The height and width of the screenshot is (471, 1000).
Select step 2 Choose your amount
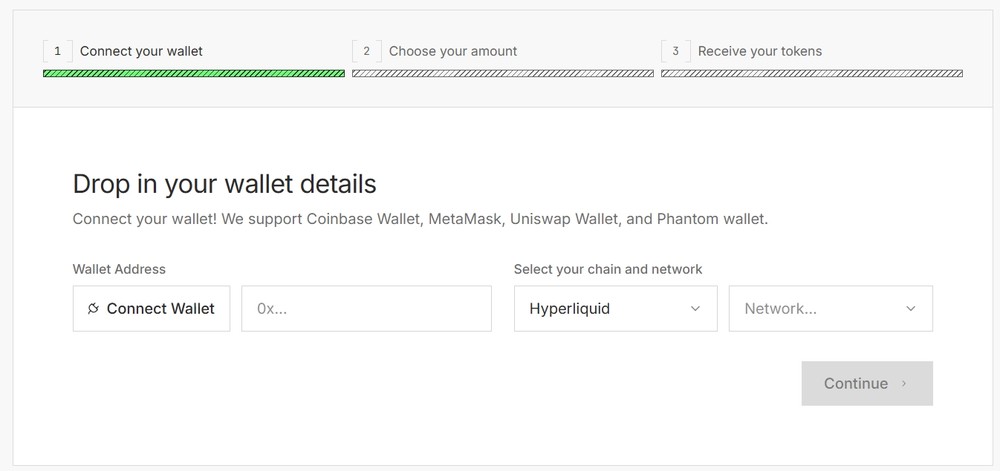tap(453, 51)
